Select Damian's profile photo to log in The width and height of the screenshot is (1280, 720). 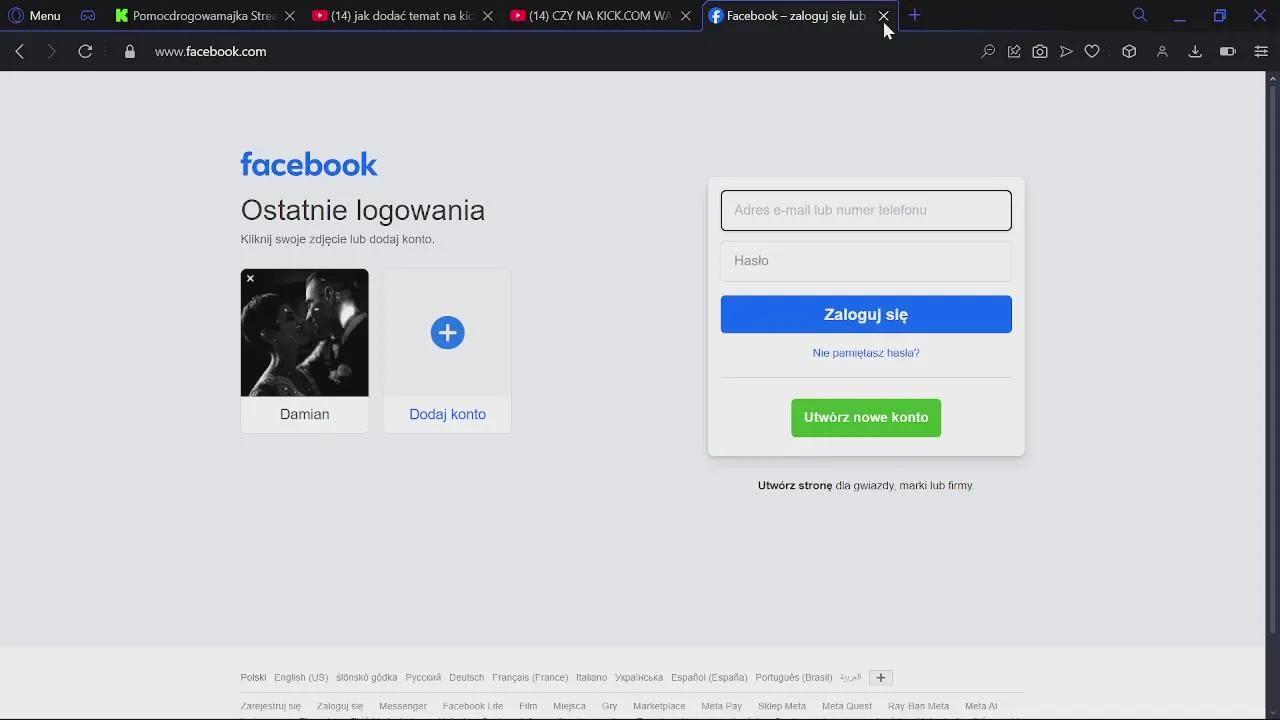pyautogui.click(x=304, y=332)
